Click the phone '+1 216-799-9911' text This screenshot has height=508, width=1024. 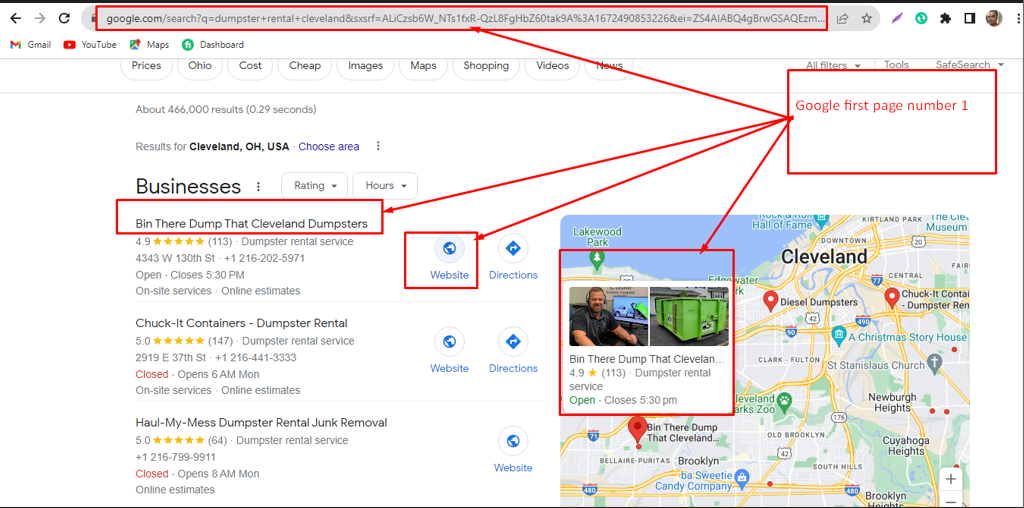click(176, 456)
